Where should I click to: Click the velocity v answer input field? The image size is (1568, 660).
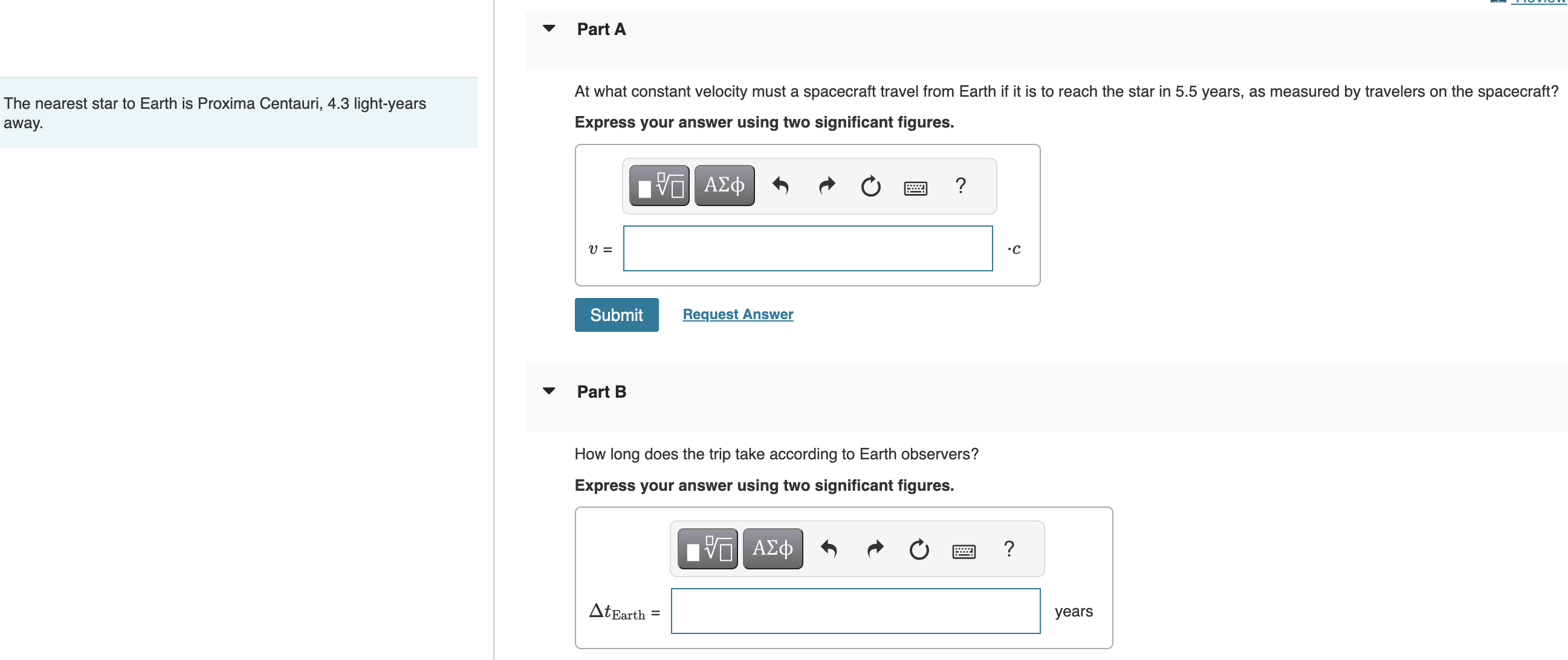click(807, 248)
